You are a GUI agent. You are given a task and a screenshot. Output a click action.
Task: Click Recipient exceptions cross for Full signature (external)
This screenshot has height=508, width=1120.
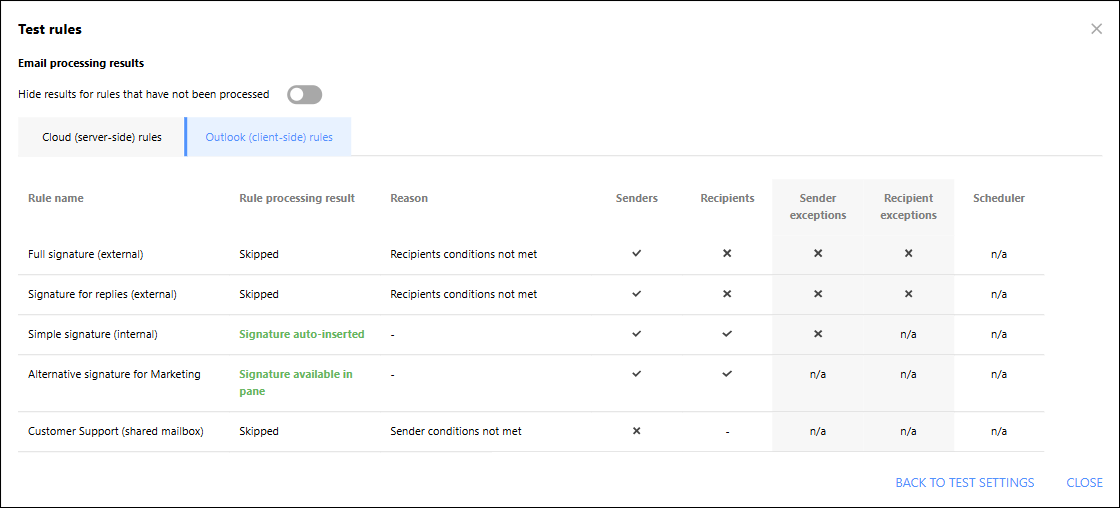(909, 254)
